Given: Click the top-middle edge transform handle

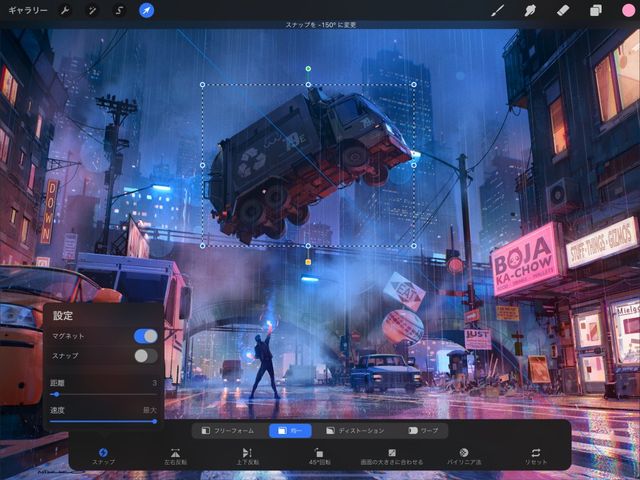Looking at the screenshot, I should coord(308,84).
